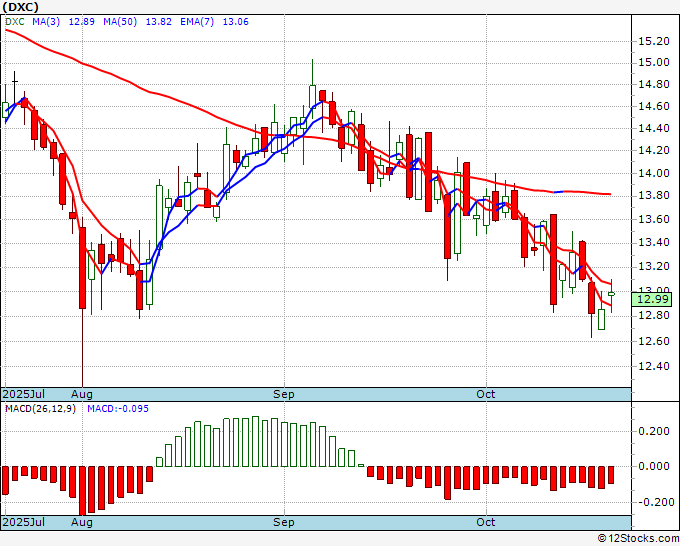This screenshot has width=680, height=546.
Task: Click Sep on MACD date axis
Action: pos(284,522)
